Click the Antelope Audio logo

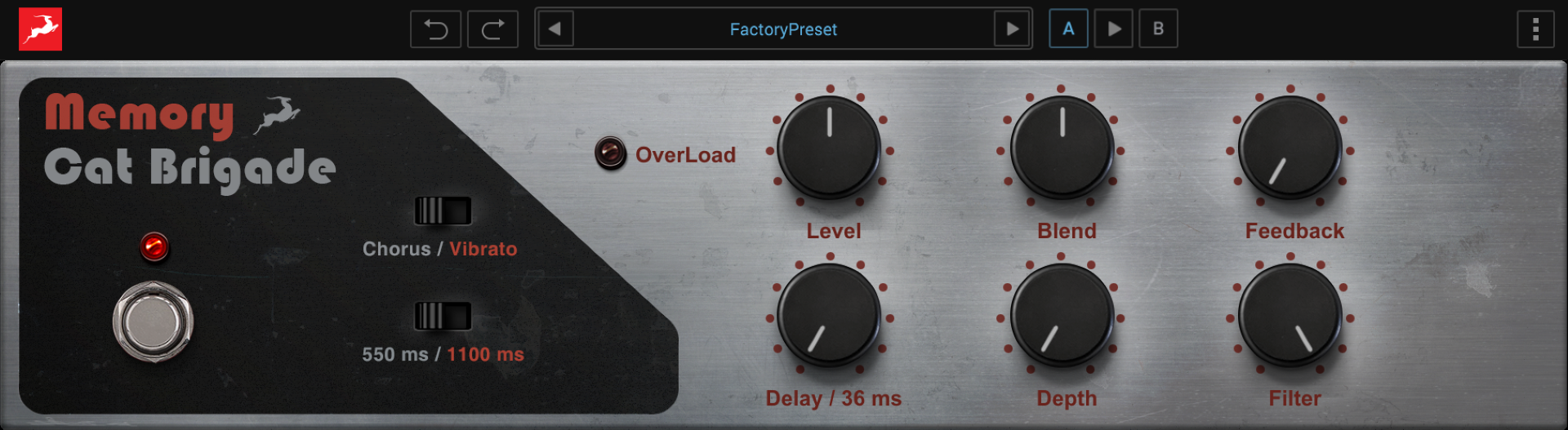[41, 29]
